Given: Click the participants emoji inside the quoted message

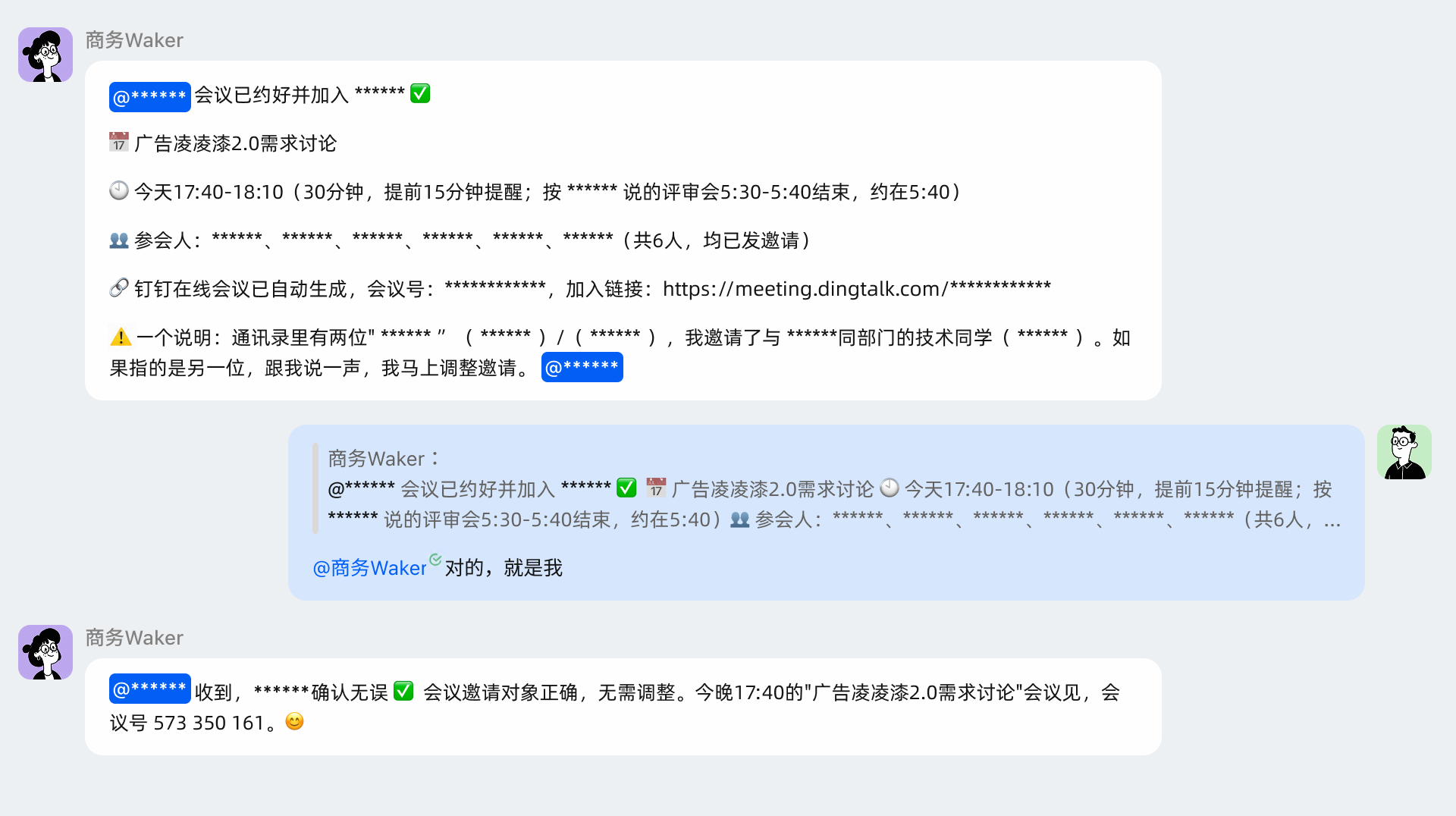Looking at the screenshot, I should (739, 519).
